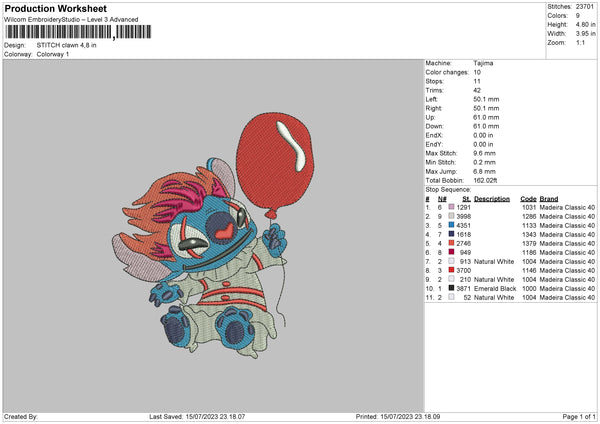
Task: Click the Max Stitch value '9.6 mm'
Action: [484, 153]
